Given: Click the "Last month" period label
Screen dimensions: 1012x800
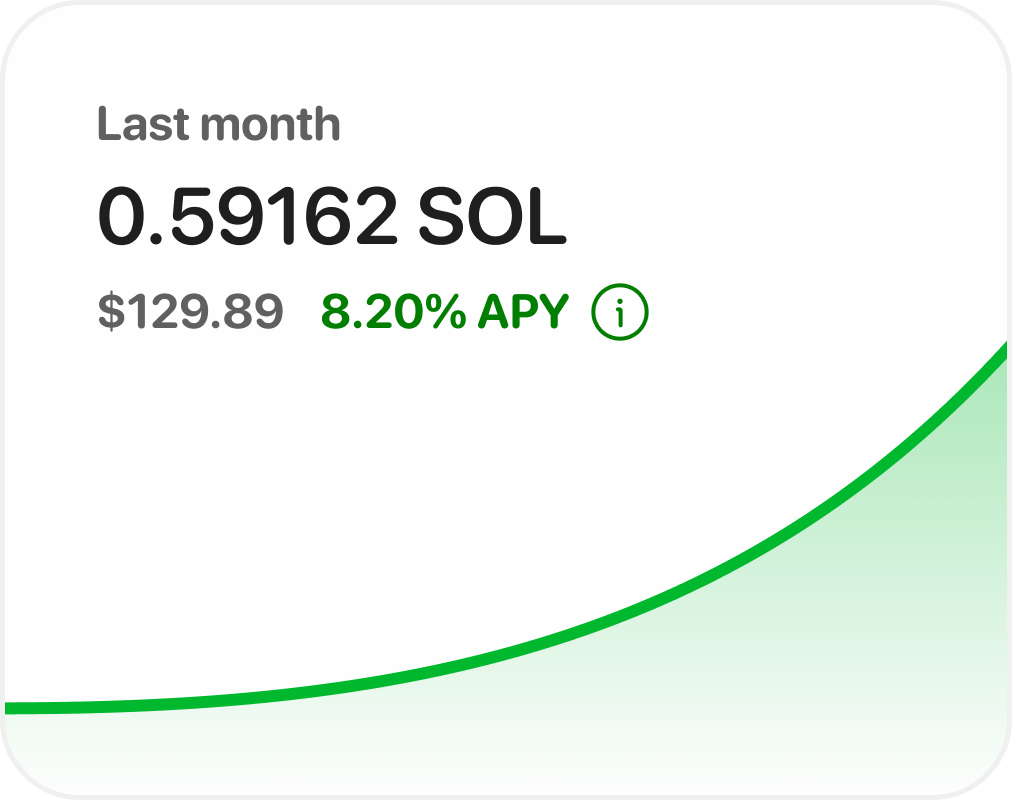Looking at the screenshot, I should [219, 125].
